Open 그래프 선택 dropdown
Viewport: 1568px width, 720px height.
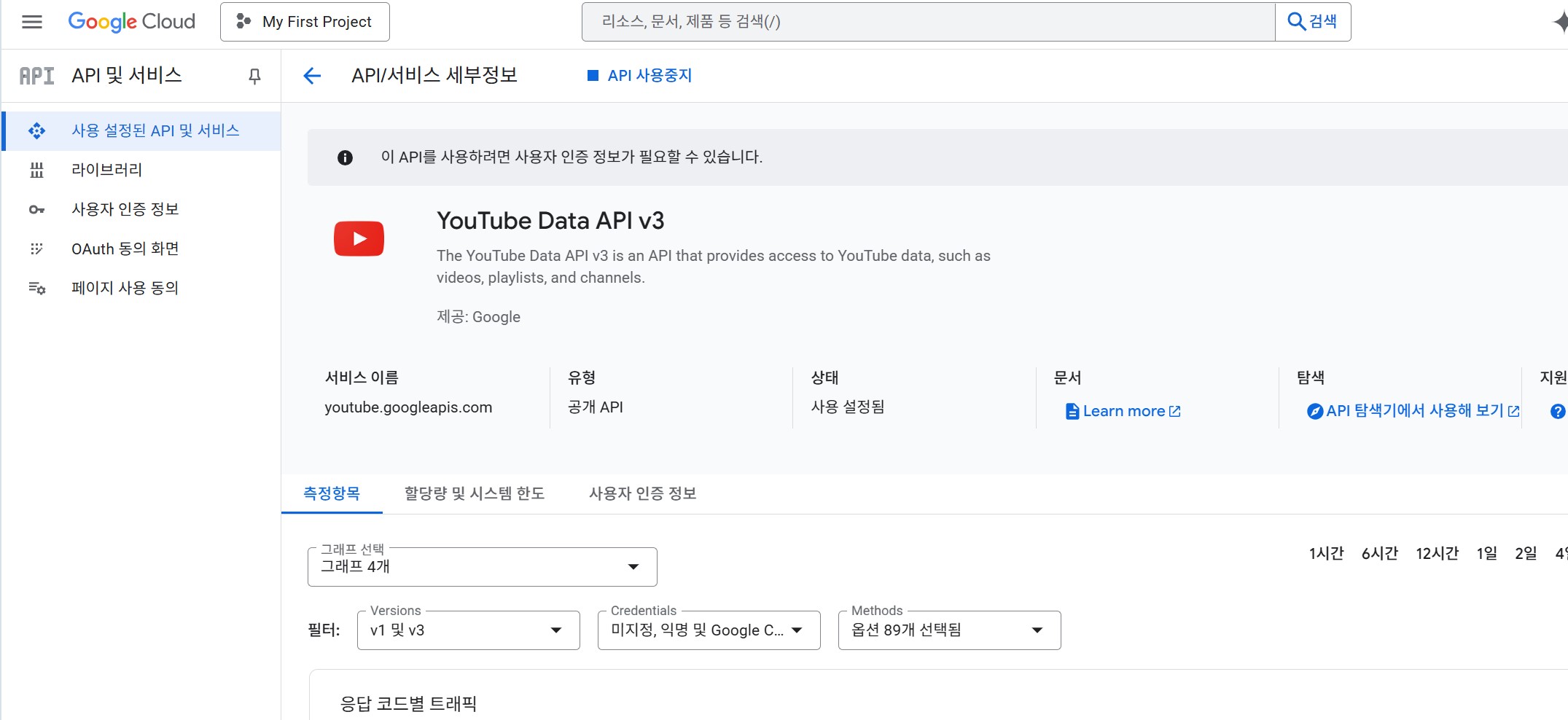point(483,567)
